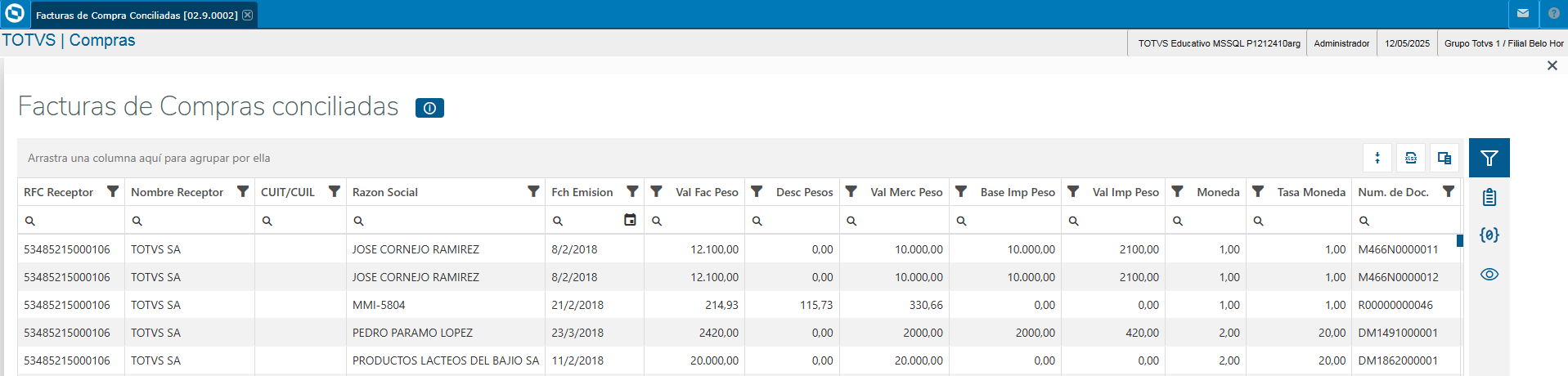Export grid to XLSX file

(1411, 158)
